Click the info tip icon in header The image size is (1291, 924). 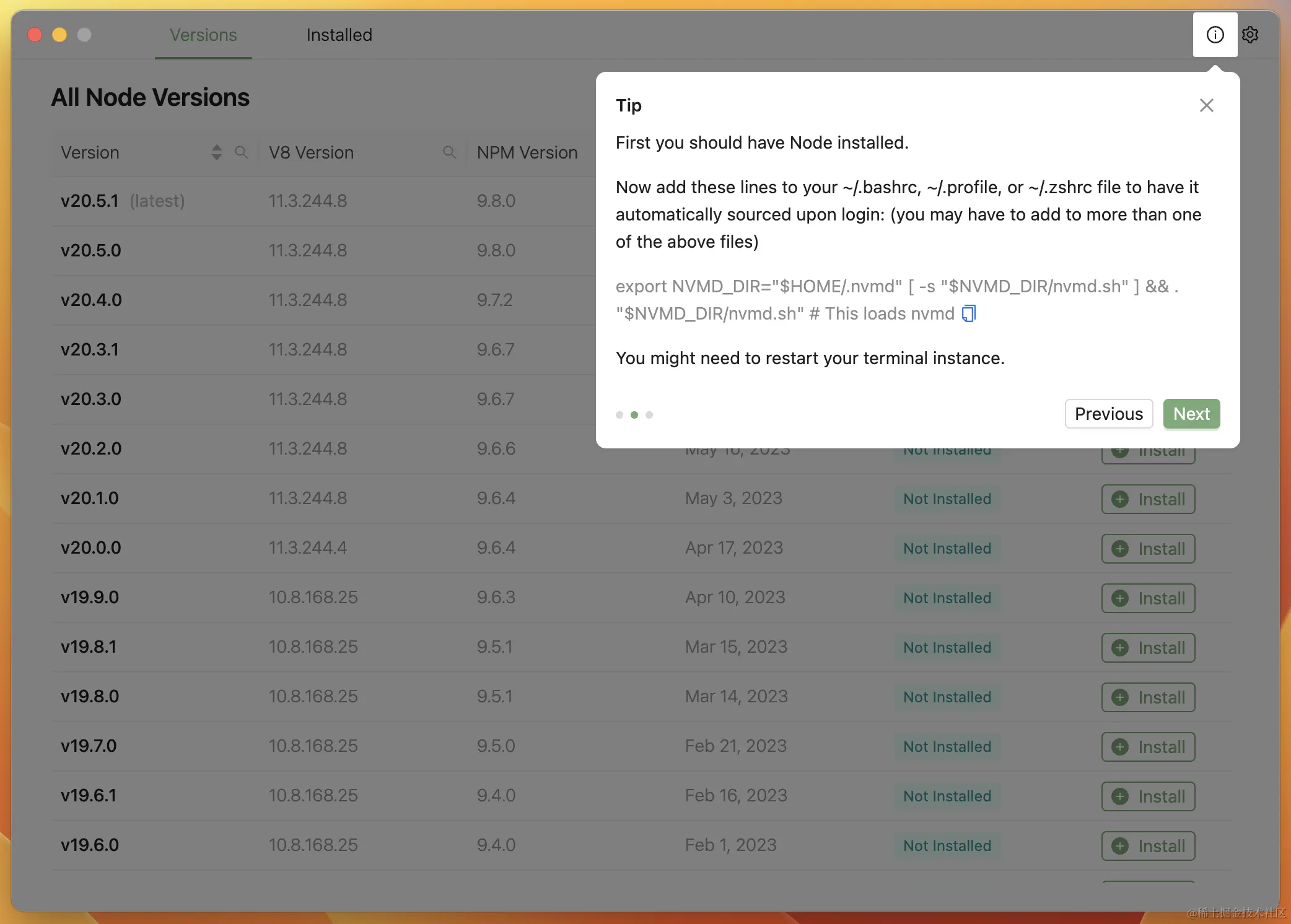(x=1215, y=35)
